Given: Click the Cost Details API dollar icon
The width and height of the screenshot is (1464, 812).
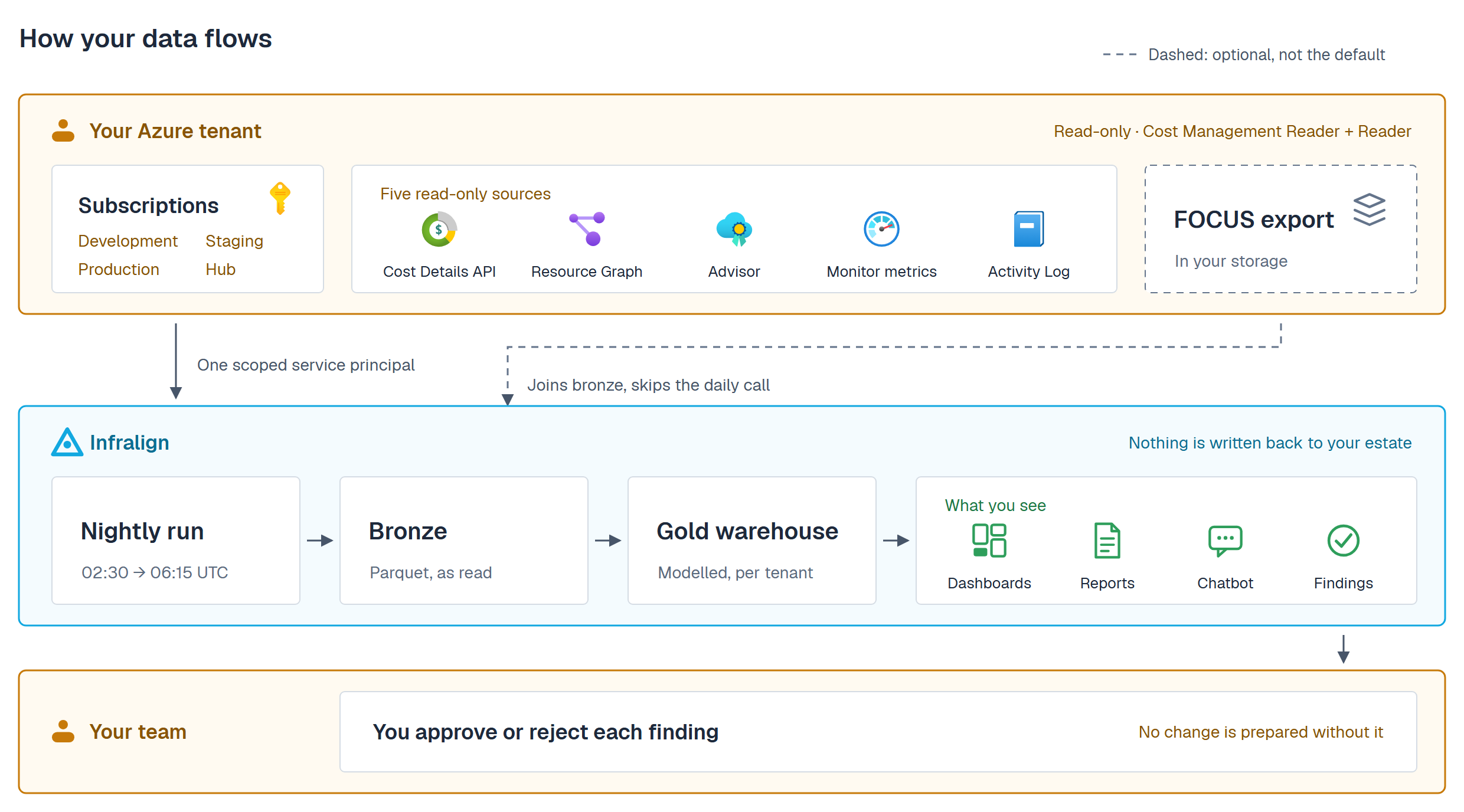Looking at the screenshot, I should pos(439,229).
